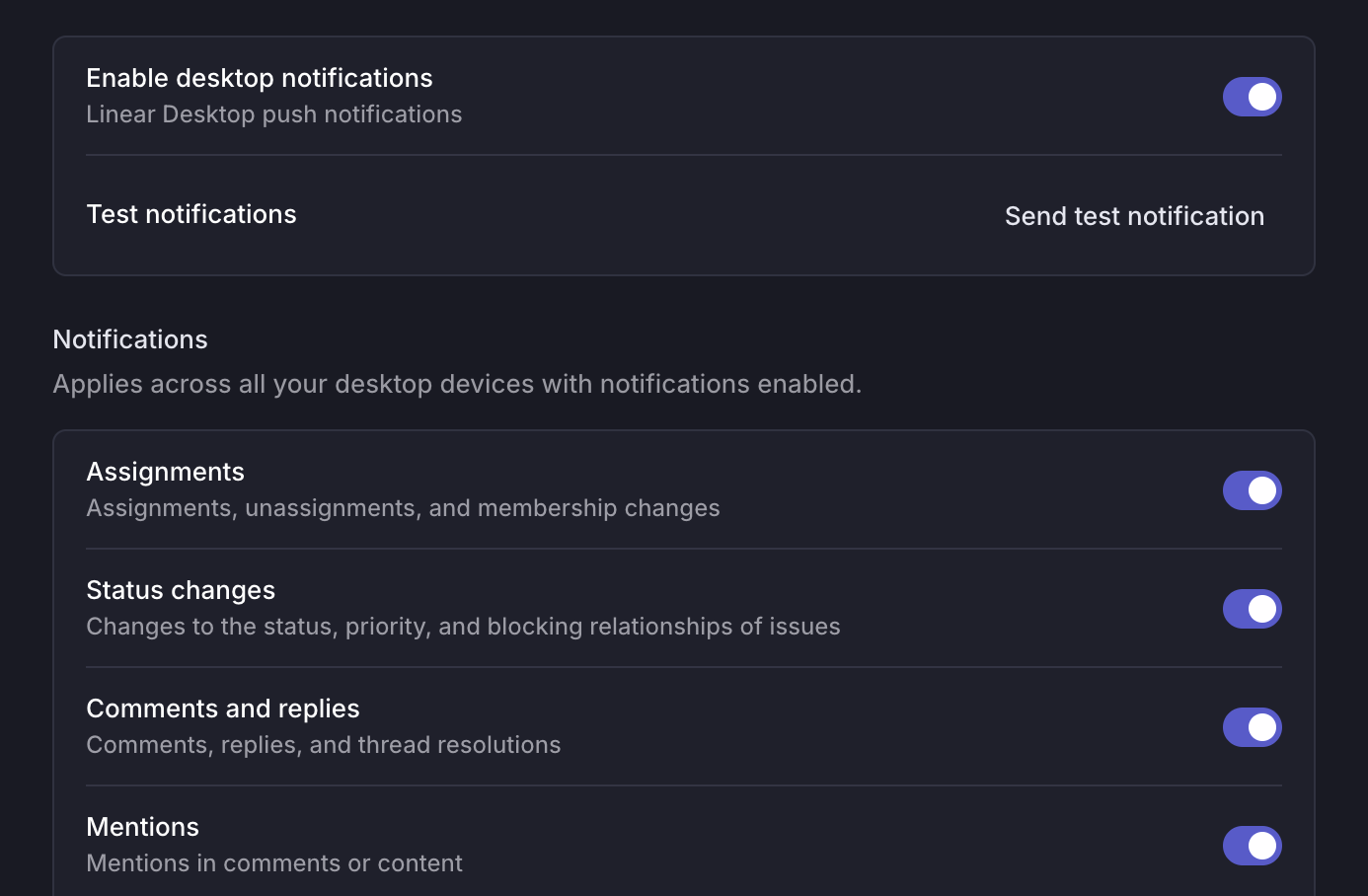Click the desktop devices explanation text
Image resolution: width=1368 pixels, height=896 pixels.
point(457,384)
